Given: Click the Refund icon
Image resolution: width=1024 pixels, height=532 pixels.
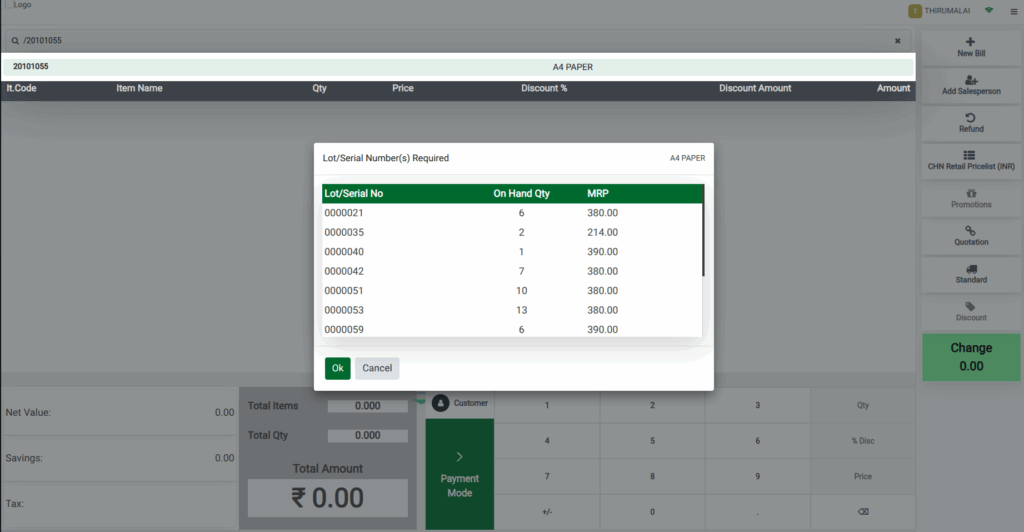Looking at the screenshot, I should click(970, 117).
